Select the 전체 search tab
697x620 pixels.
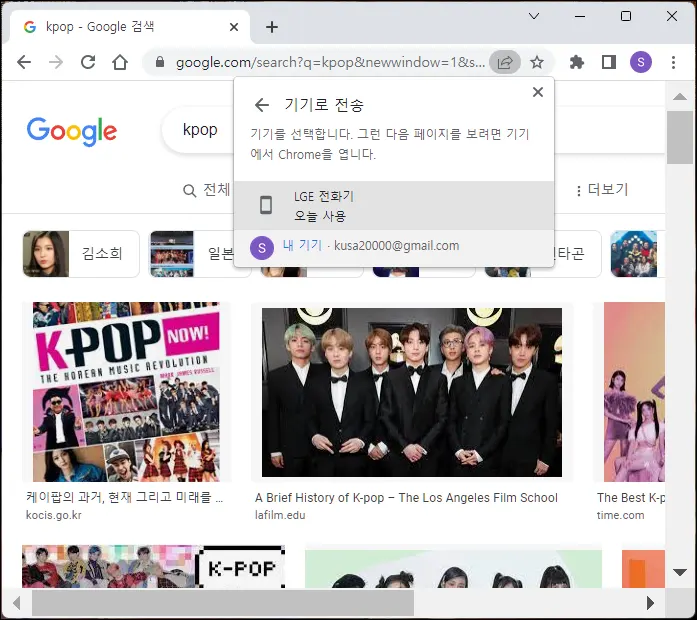click(207, 190)
